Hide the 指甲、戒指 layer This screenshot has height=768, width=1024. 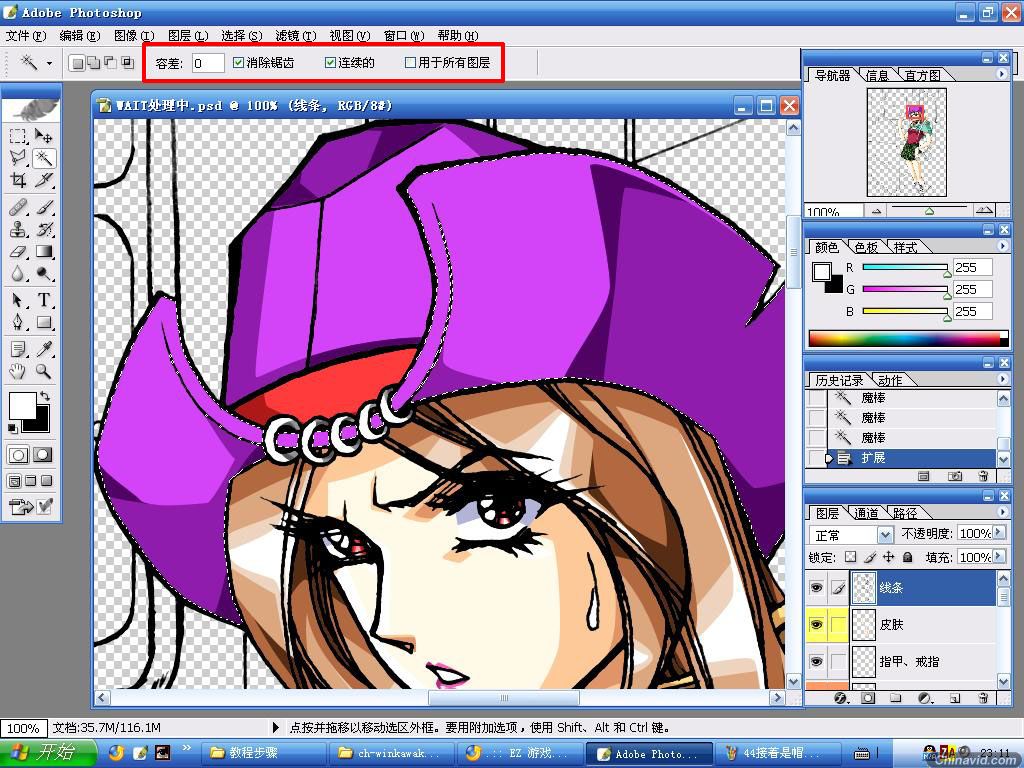pyautogui.click(x=816, y=661)
